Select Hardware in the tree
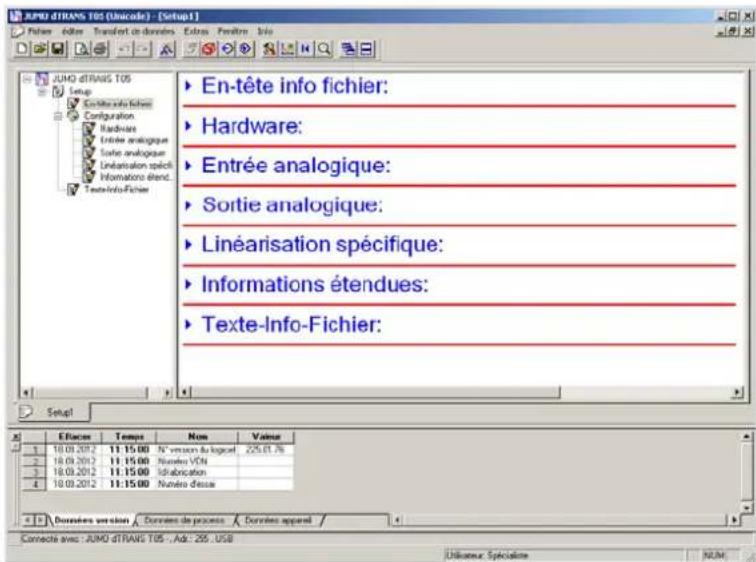This screenshot has height=562, width=756. point(118,128)
